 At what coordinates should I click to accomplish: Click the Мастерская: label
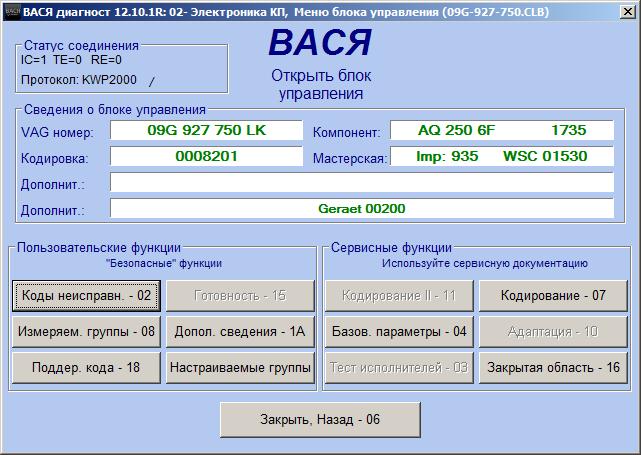[x=350, y=158]
